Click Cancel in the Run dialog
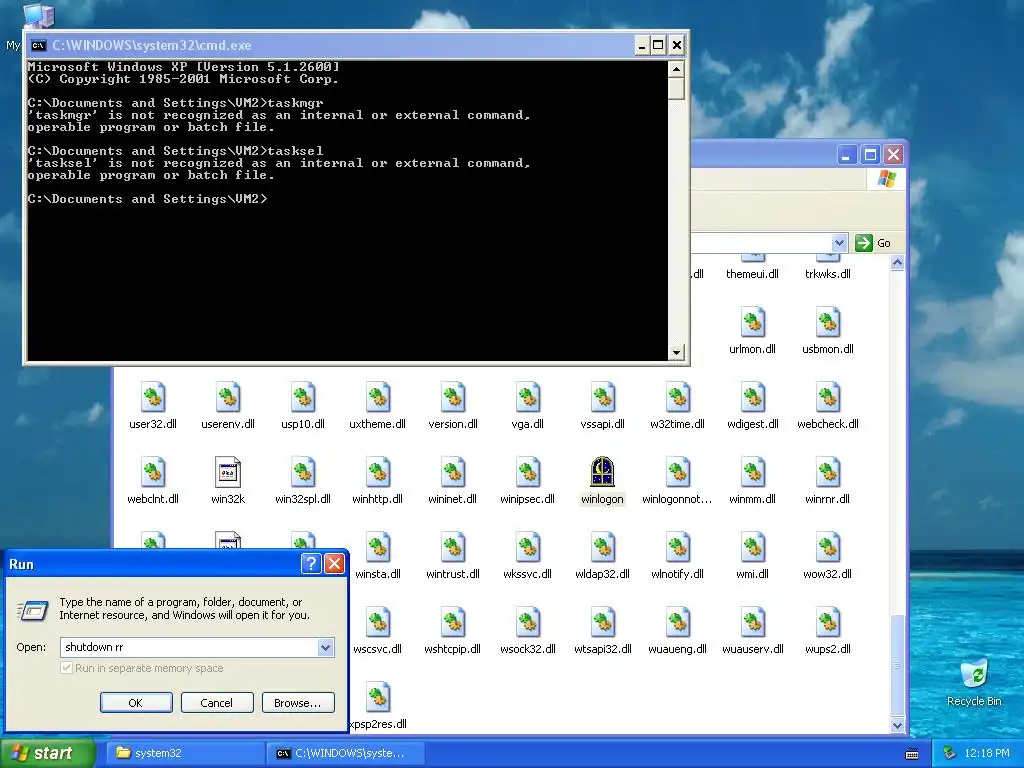The width and height of the screenshot is (1024, 768). (217, 703)
